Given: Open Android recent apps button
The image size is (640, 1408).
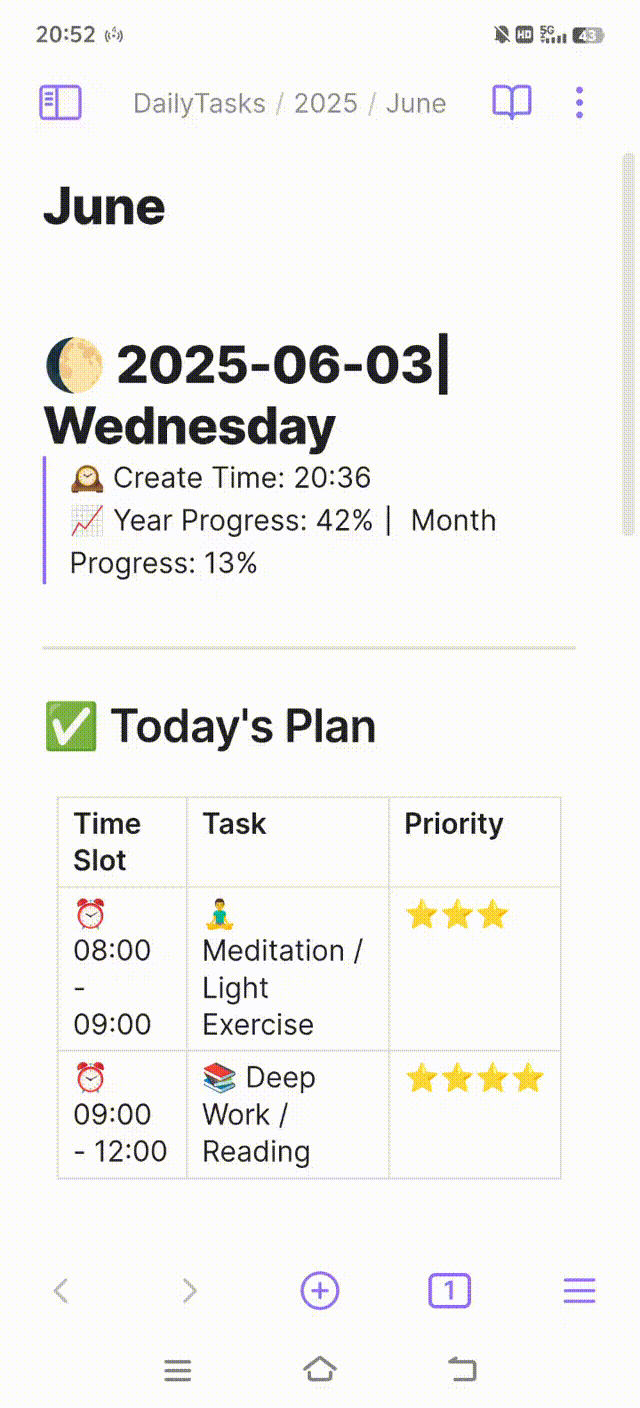Looking at the screenshot, I should [178, 1370].
